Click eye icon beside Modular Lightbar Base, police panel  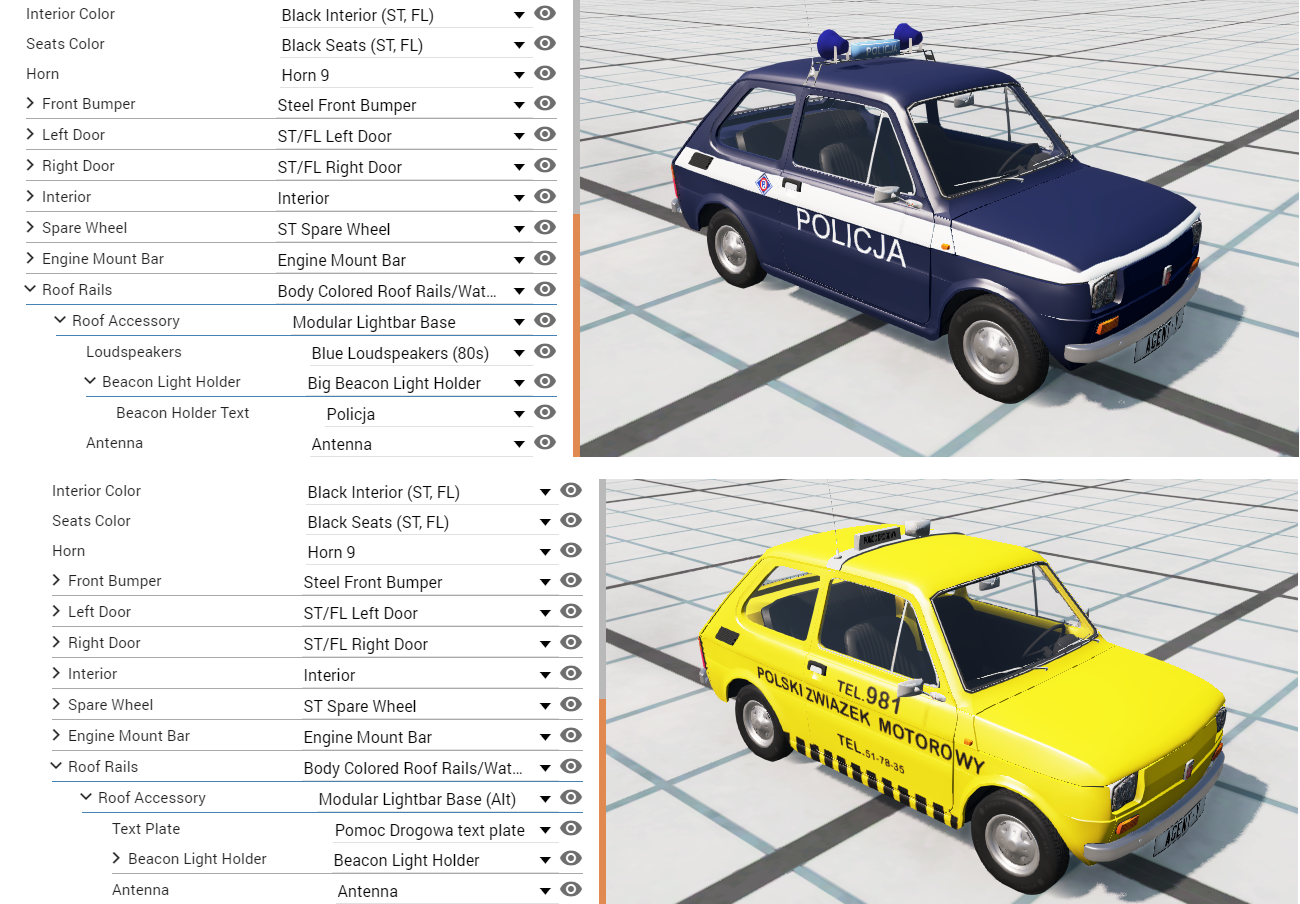(545, 321)
